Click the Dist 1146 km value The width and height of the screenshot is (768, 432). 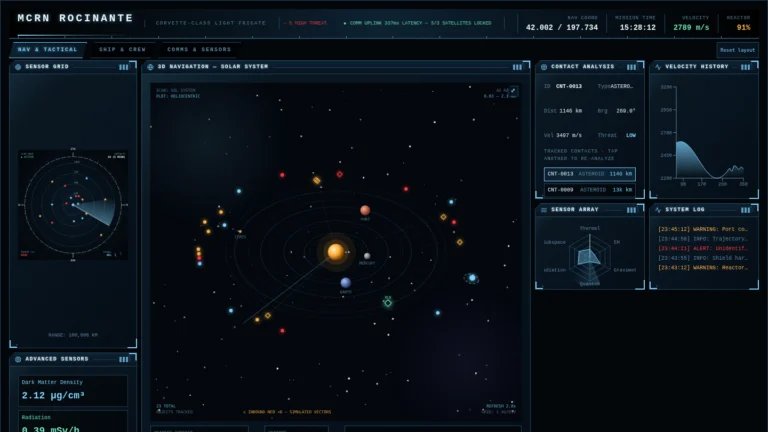pos(571,111)
